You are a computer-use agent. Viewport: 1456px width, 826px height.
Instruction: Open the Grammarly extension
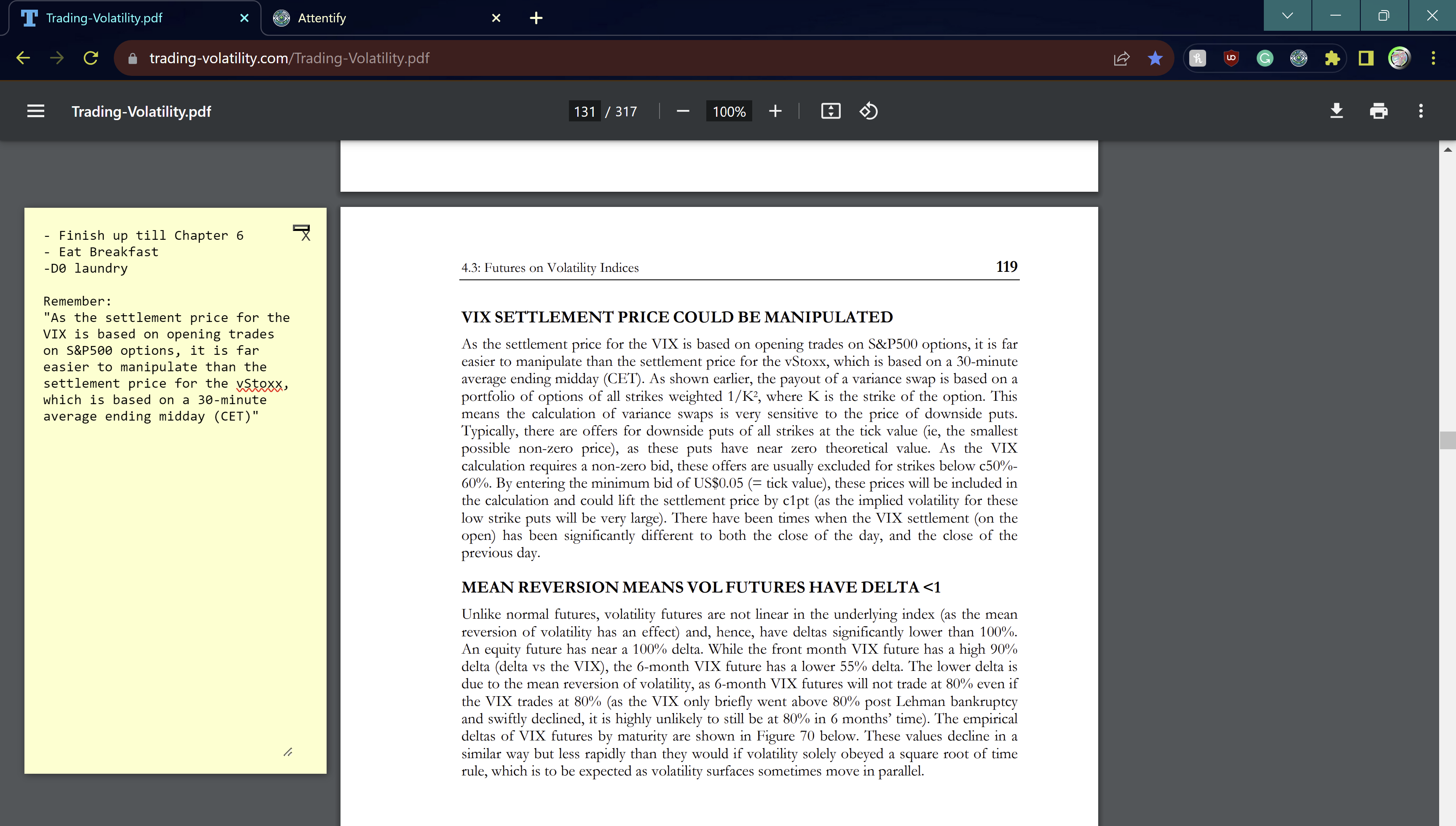pyautogui.click(x=1264, y=59)
